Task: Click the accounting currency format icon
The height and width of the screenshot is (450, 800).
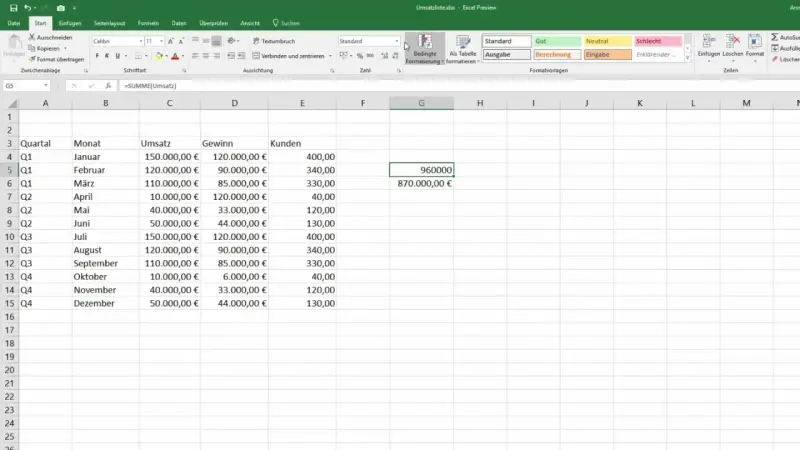Action: (x=343, y=56)
